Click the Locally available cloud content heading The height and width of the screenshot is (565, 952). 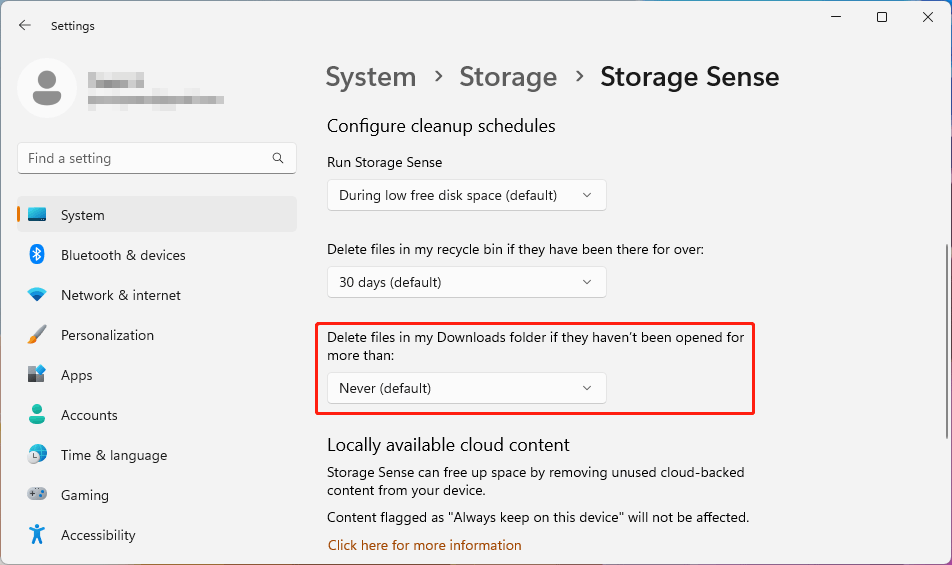pos(448,445)
